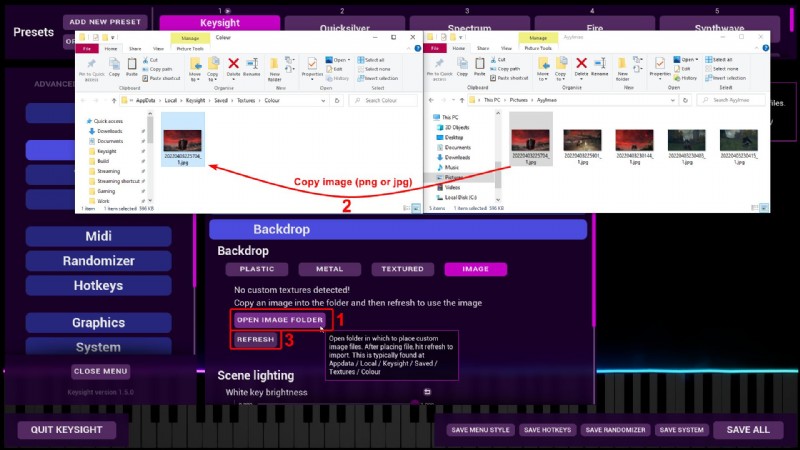The height and width of the screenshot is (450, 800).
Task: Click Copy path in Colour window
Action: pyautogui.click(x=157, y=69)
